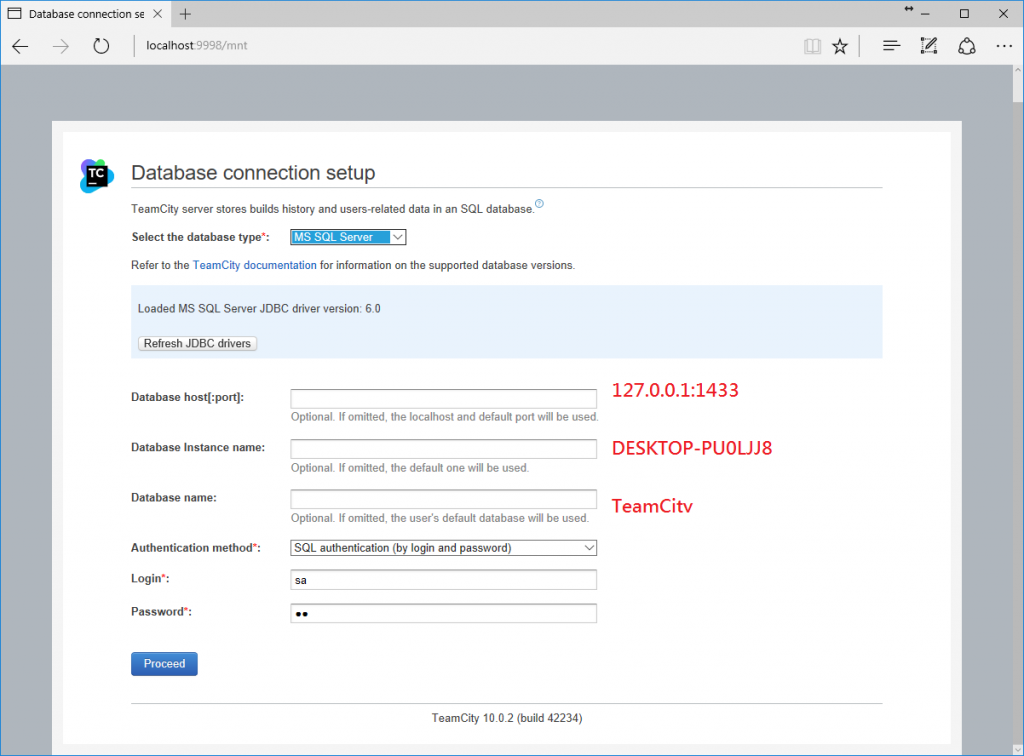
Task: Open the database type MS SQL Server dropdown
Action: point(348,237)
